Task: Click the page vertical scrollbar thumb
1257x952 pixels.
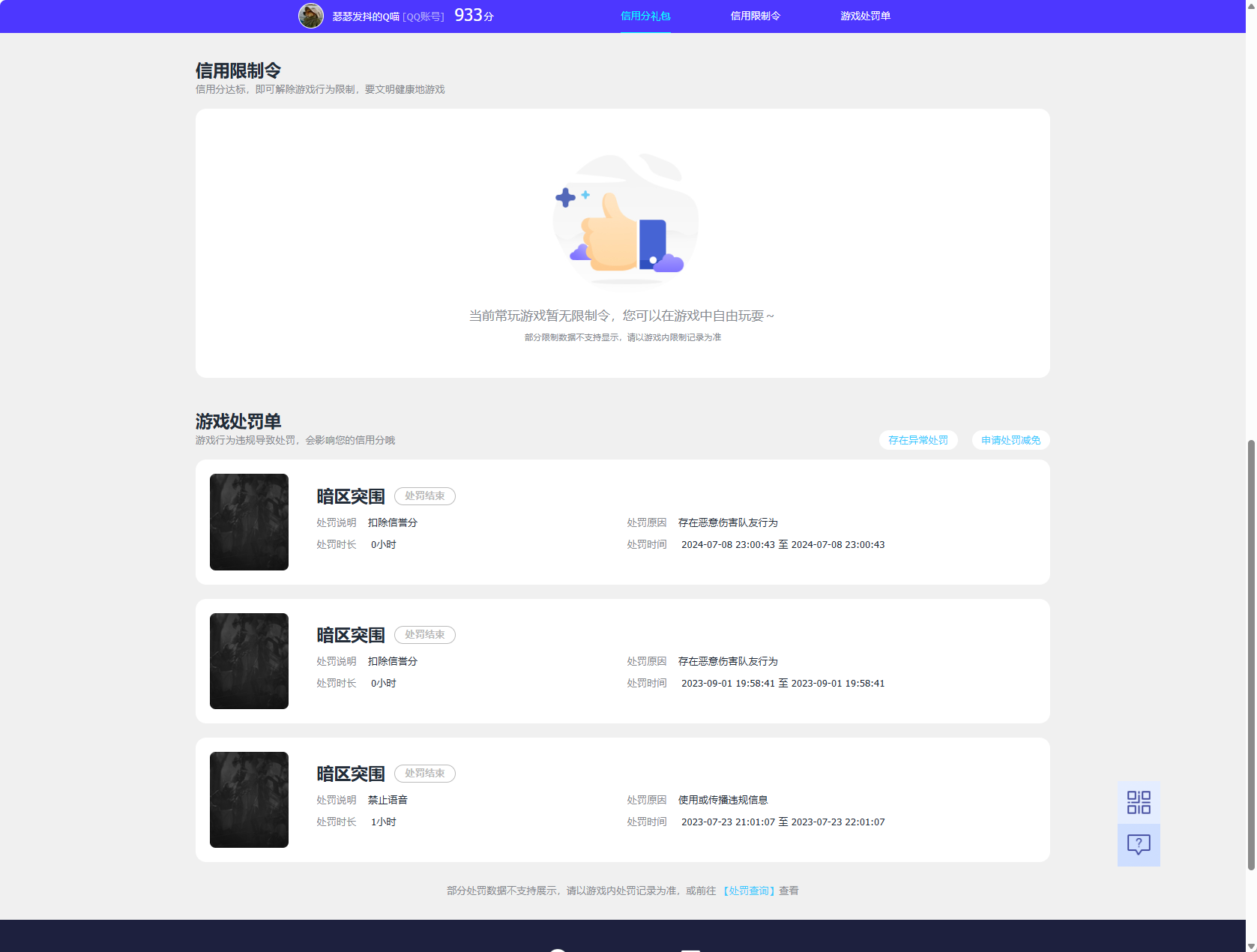Action: [x=1251, y=654]
